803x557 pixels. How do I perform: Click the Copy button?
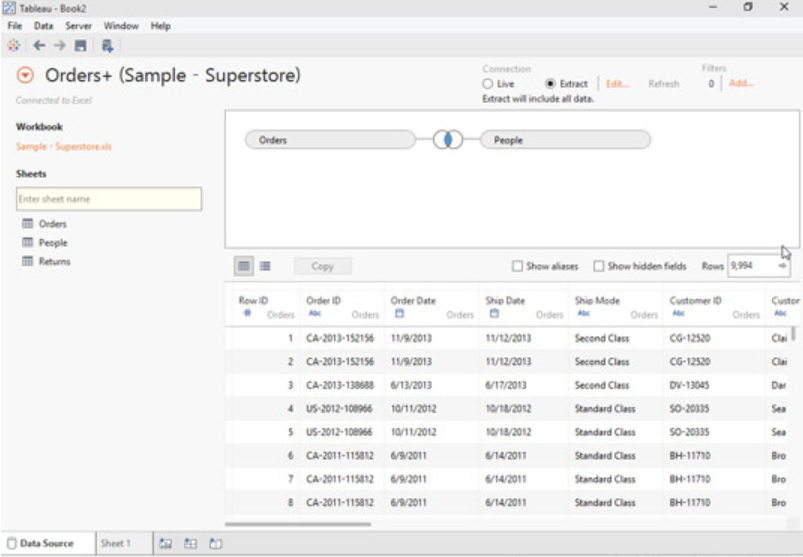pyautogui.click(x=323, y=266)
